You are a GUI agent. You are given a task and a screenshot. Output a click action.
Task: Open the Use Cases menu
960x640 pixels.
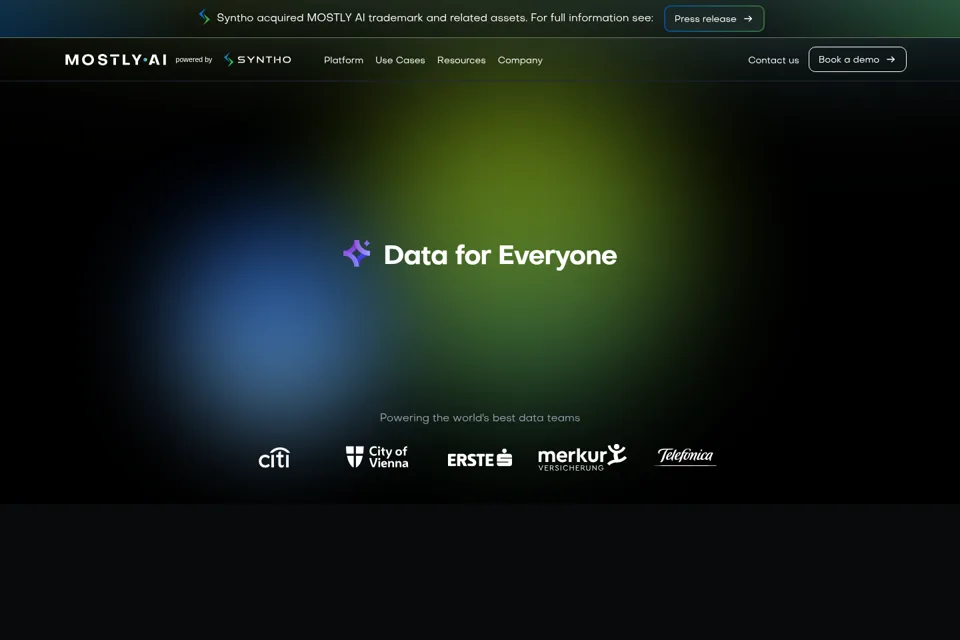pos(400,60)
